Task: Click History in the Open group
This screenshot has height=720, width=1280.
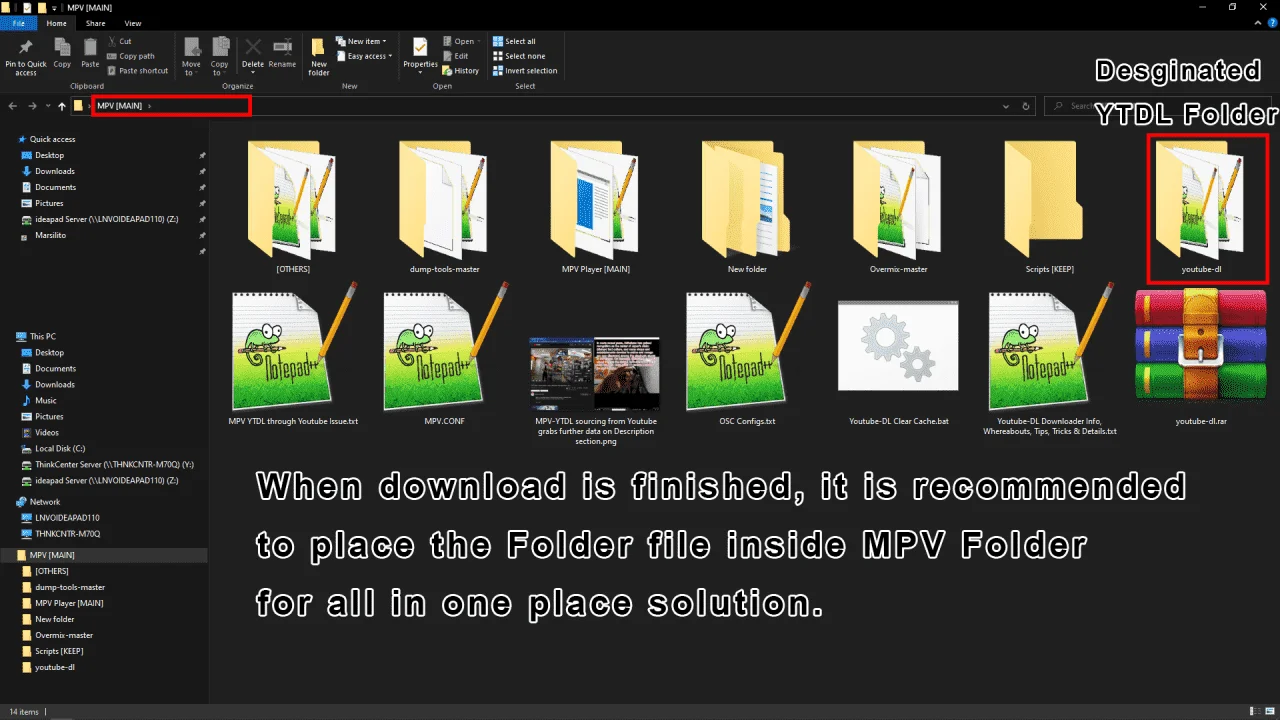Action: 461,71
